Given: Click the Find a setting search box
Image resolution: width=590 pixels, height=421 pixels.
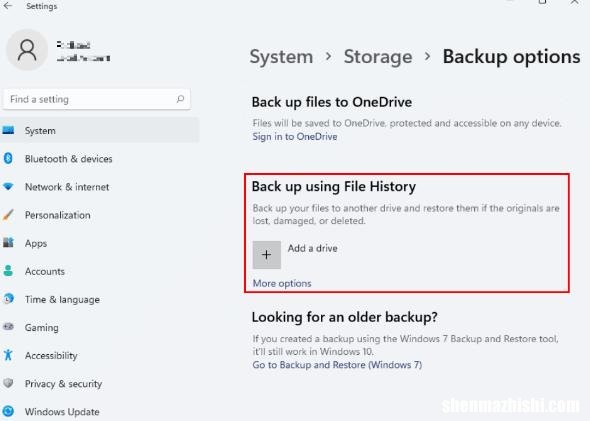Looking at the screenshot, I should [x=96, y=99].
